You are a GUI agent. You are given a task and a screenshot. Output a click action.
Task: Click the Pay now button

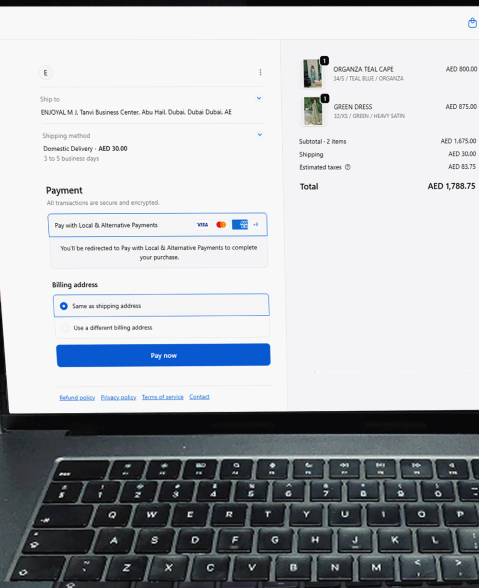point(163,355)
